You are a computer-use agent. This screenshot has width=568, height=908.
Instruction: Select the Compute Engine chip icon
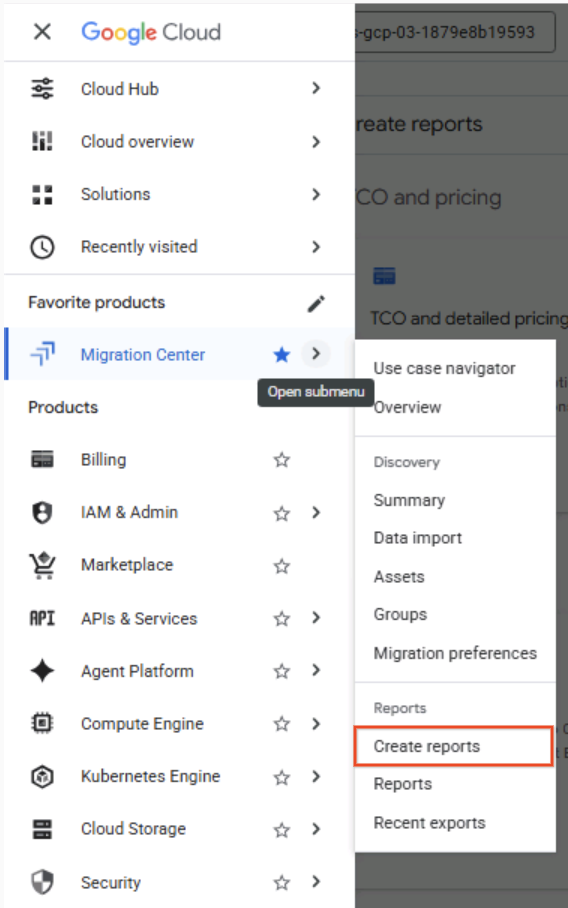(x=42, y=723)
